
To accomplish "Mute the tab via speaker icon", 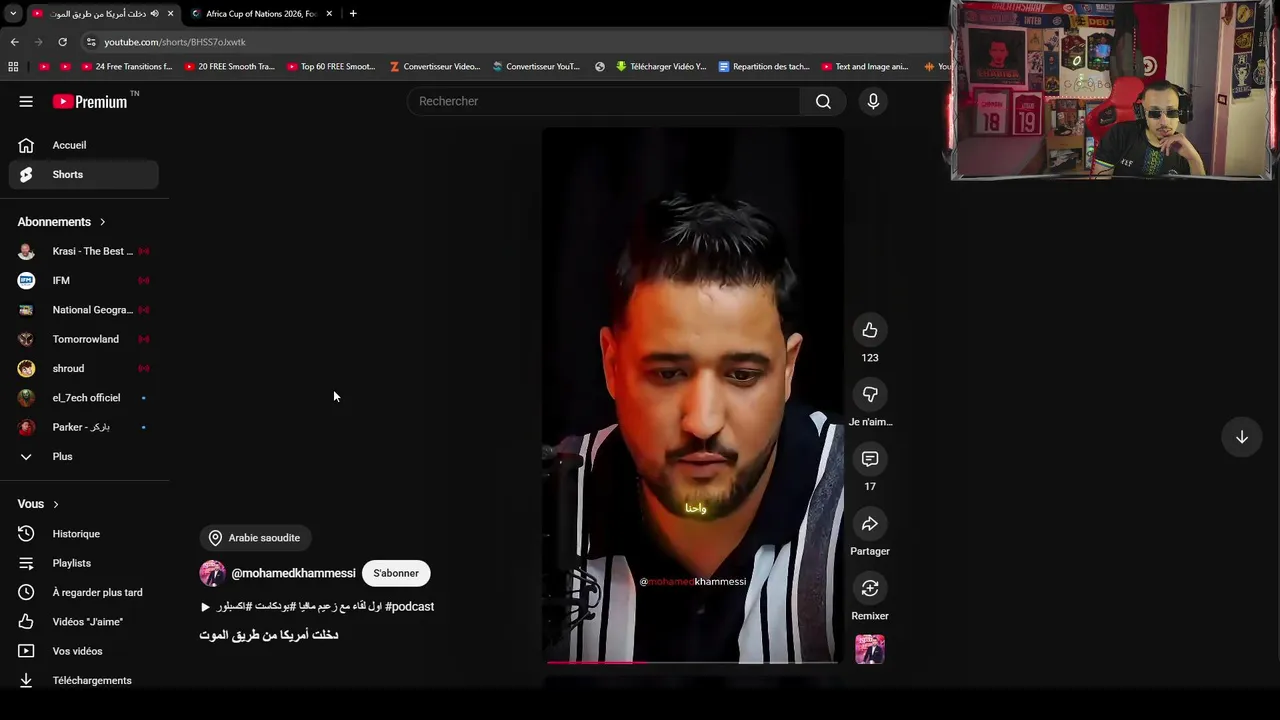I will point(154,14).
